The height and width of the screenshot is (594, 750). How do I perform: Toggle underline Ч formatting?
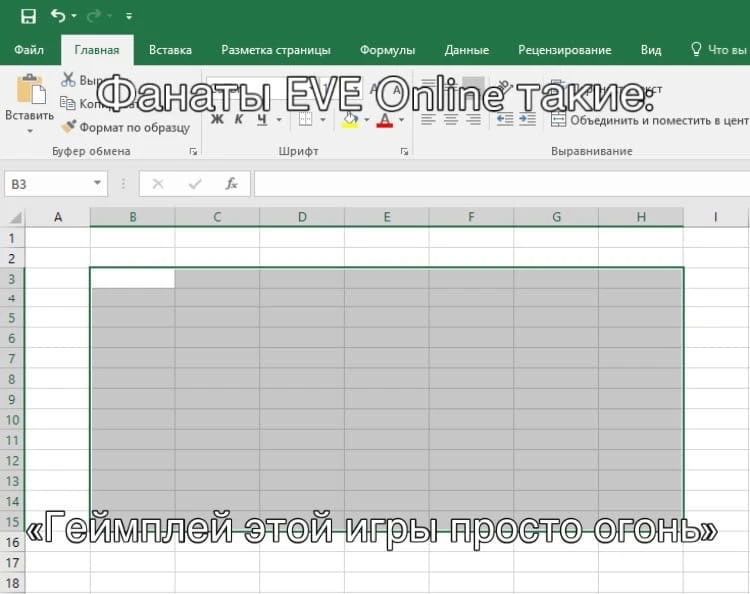point(261,119)
